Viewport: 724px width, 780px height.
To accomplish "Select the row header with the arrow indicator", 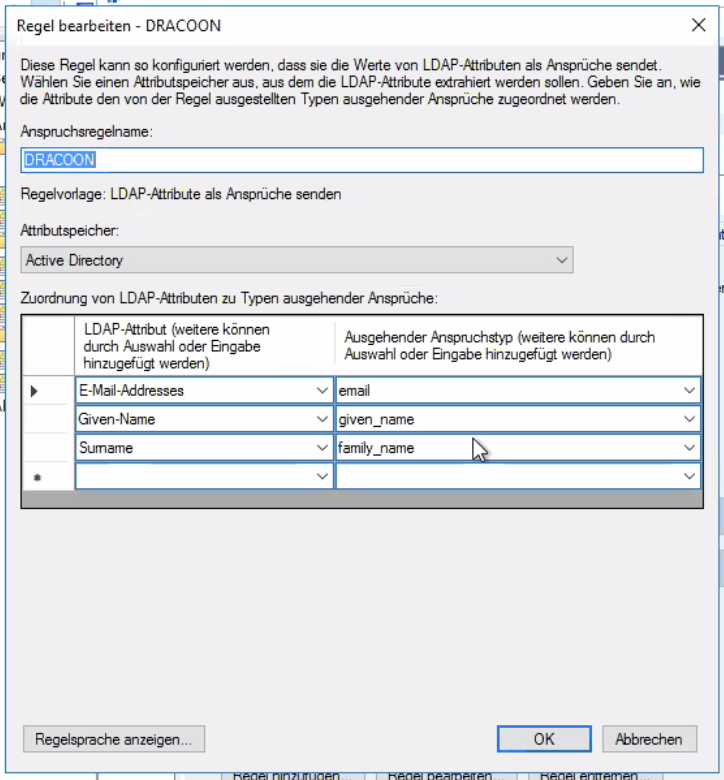I will pos(48,391).
